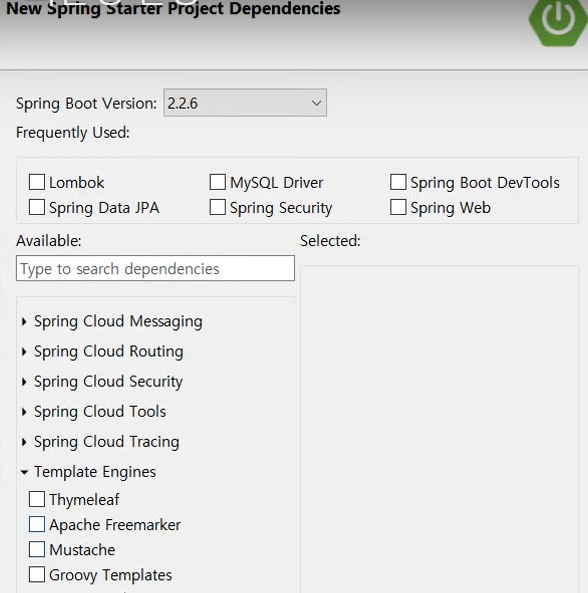This screenshot has width=588, height=593.
Task: Select the Template Engines tree label
Action: (x=95, y=472)
